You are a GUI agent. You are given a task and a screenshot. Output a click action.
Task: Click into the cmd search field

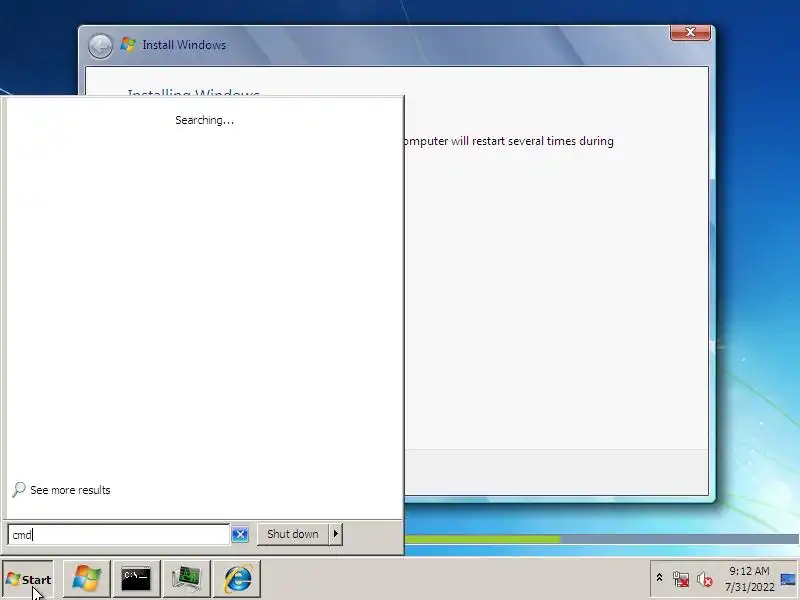pos(118,534)
